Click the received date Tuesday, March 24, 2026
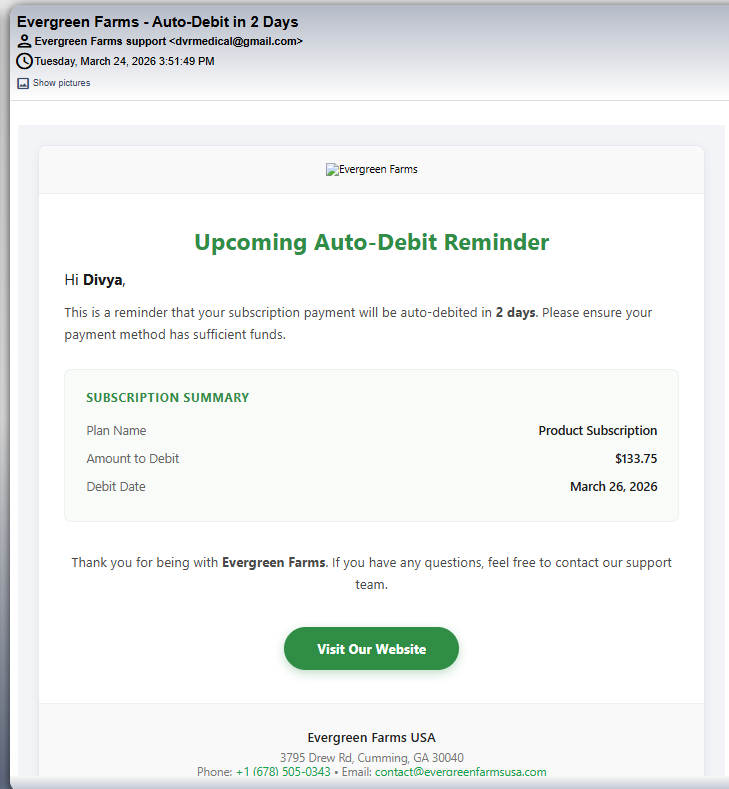 (124, 62)
